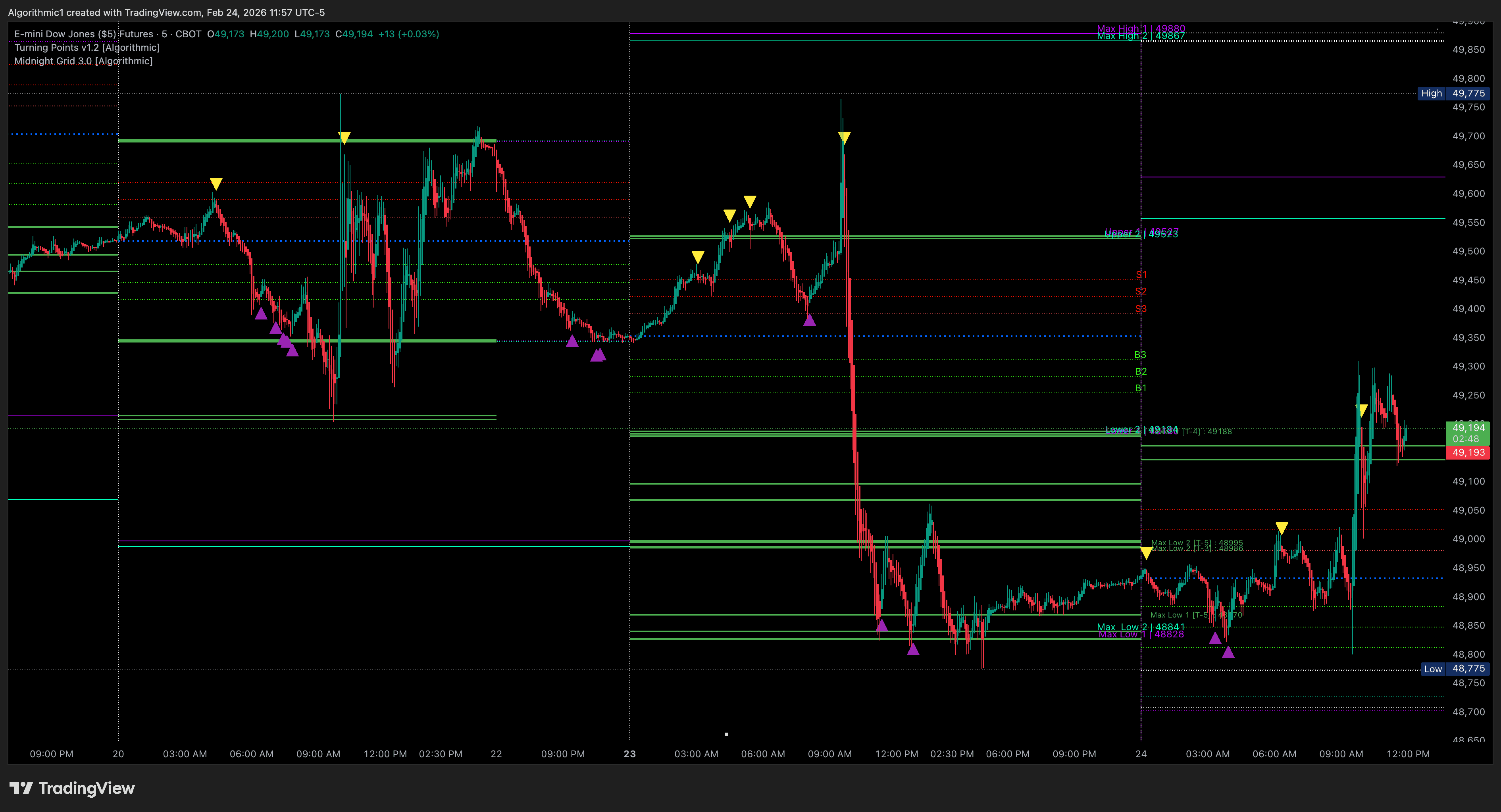1501x812 pixels.
Task: Click green current price label 49,194
Action: pyautogui.click(x=1468, y=428)
